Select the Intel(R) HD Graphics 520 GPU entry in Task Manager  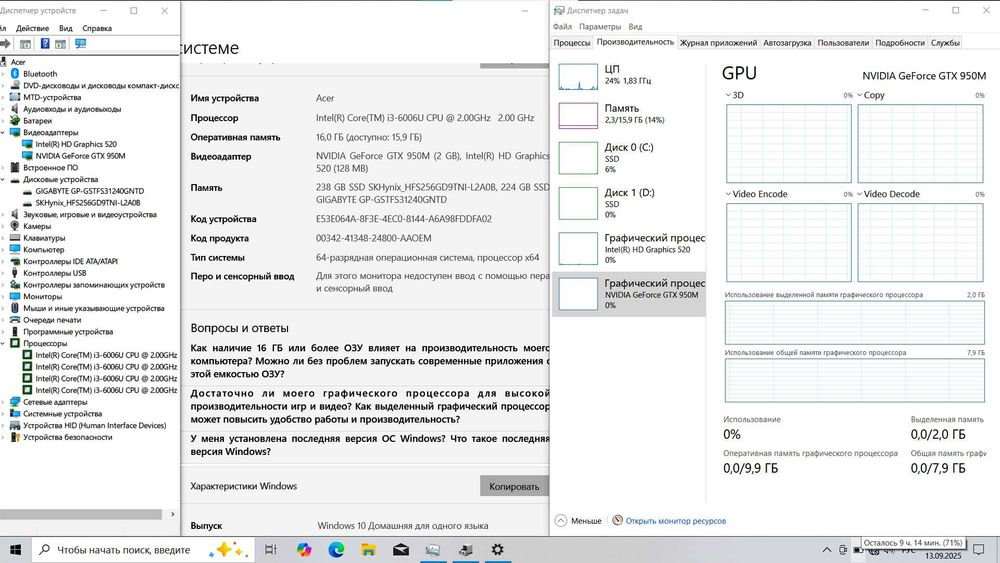click(629, 248)
